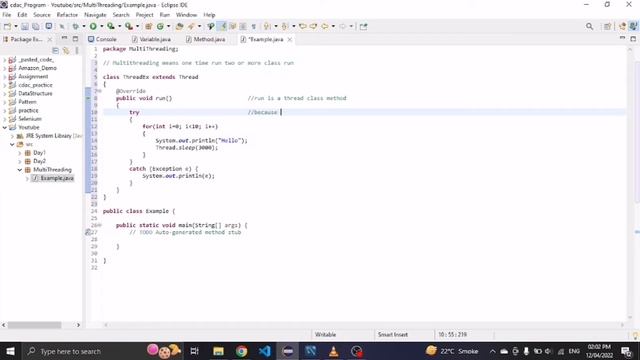Expand the Amazon_Demo project

tap(4, 68)
